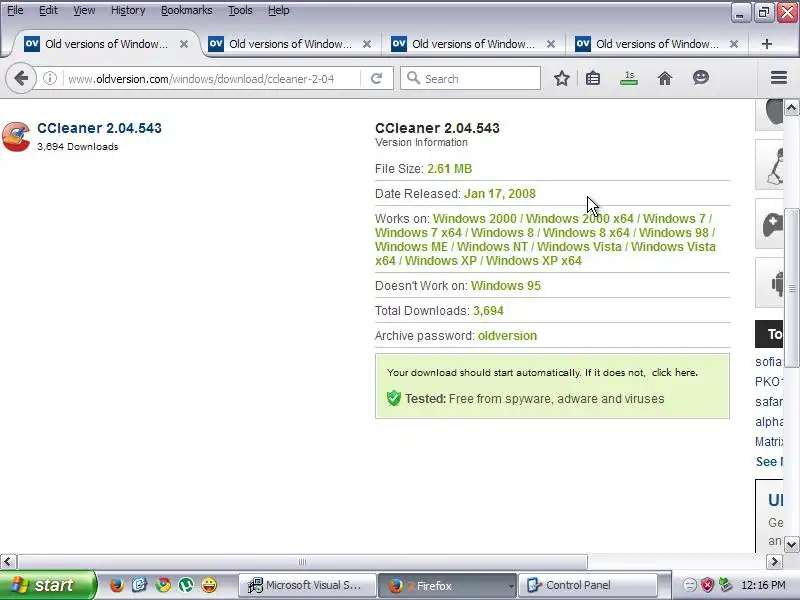Click the CCleaner logo icon
Image resolution: width=800 pixels, height=600 pixels.
[16, 137]
